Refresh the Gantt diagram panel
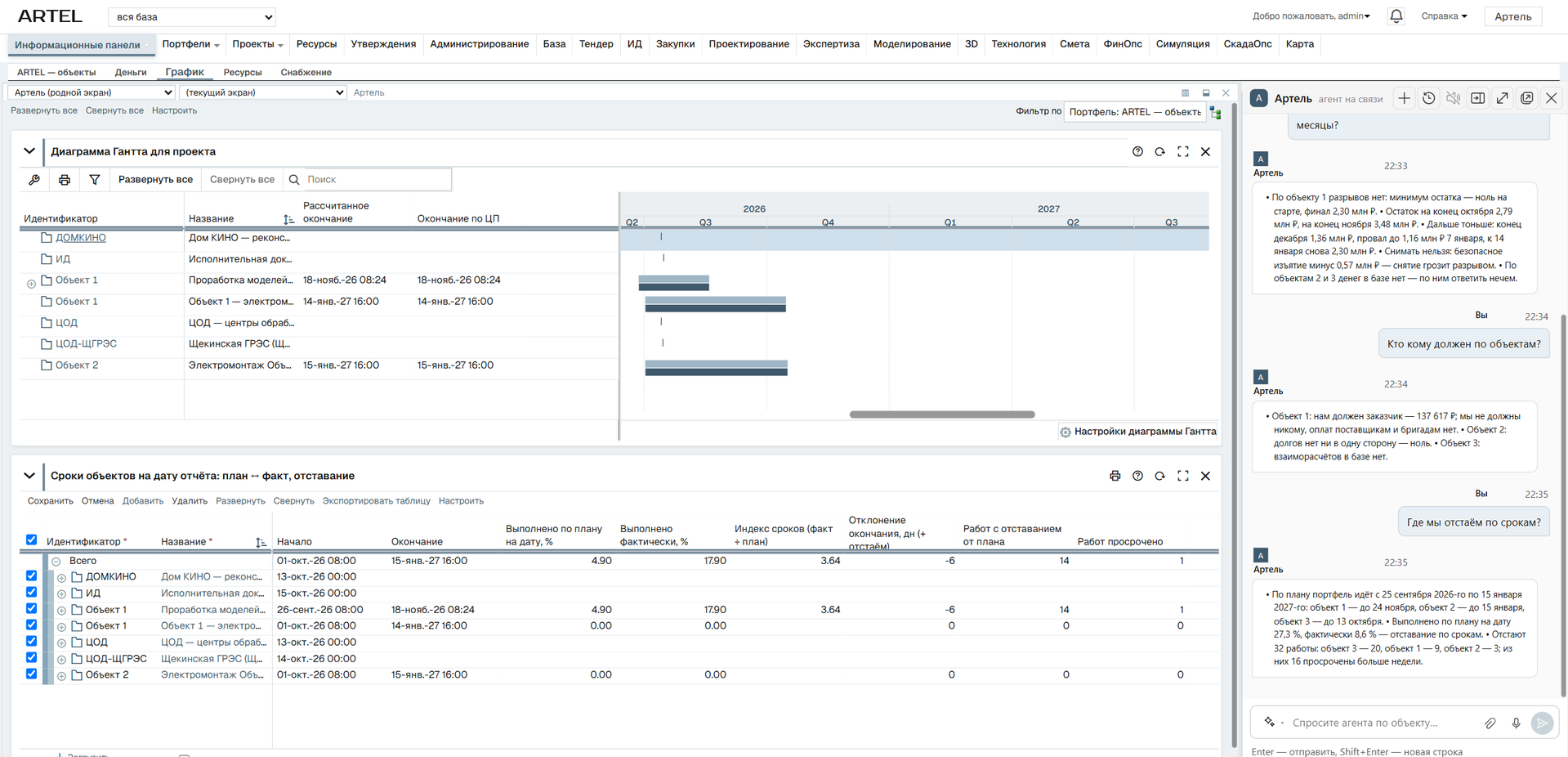The width and height of the screenshot is (1568, 757). pyautogui.click(x=1159, y=152)
